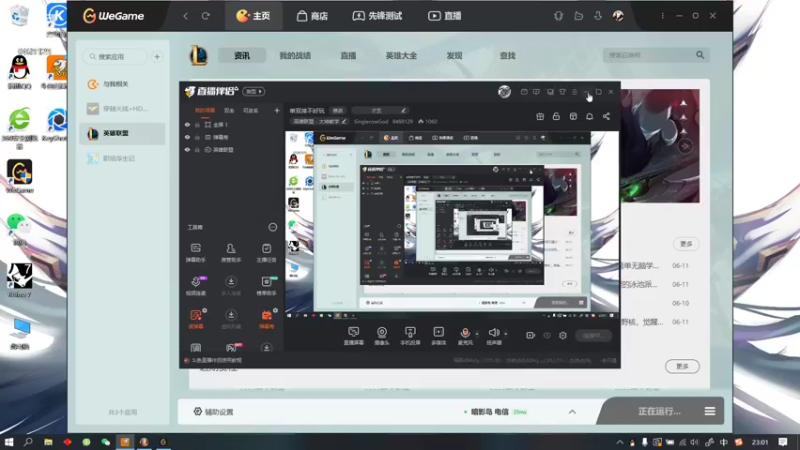Edit the stream category tag with pencil
Image resolution: width=800 pixels, height=450 pixels.
(x=403, y=110)
